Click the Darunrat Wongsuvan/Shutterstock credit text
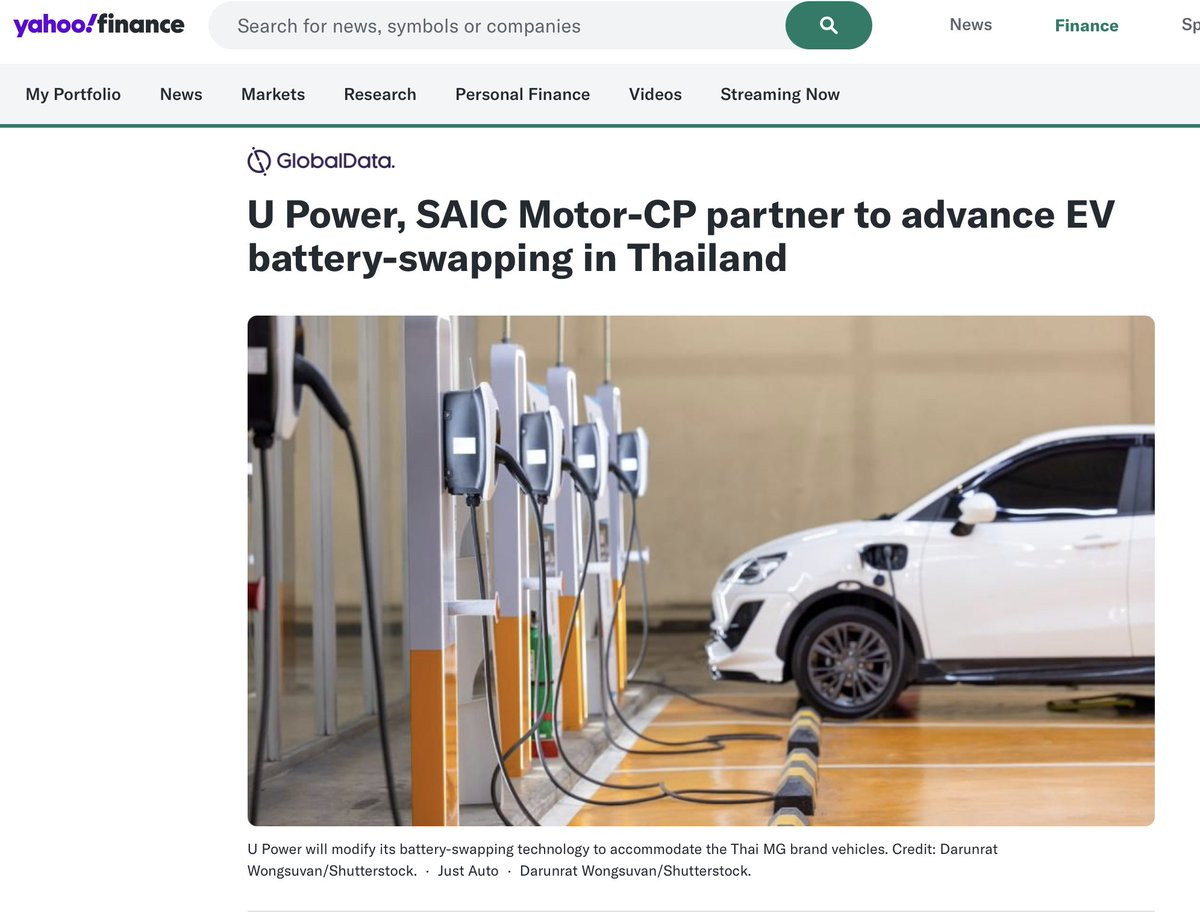Viewport: 1200px width, 913px height. click(x=635, y=871)
